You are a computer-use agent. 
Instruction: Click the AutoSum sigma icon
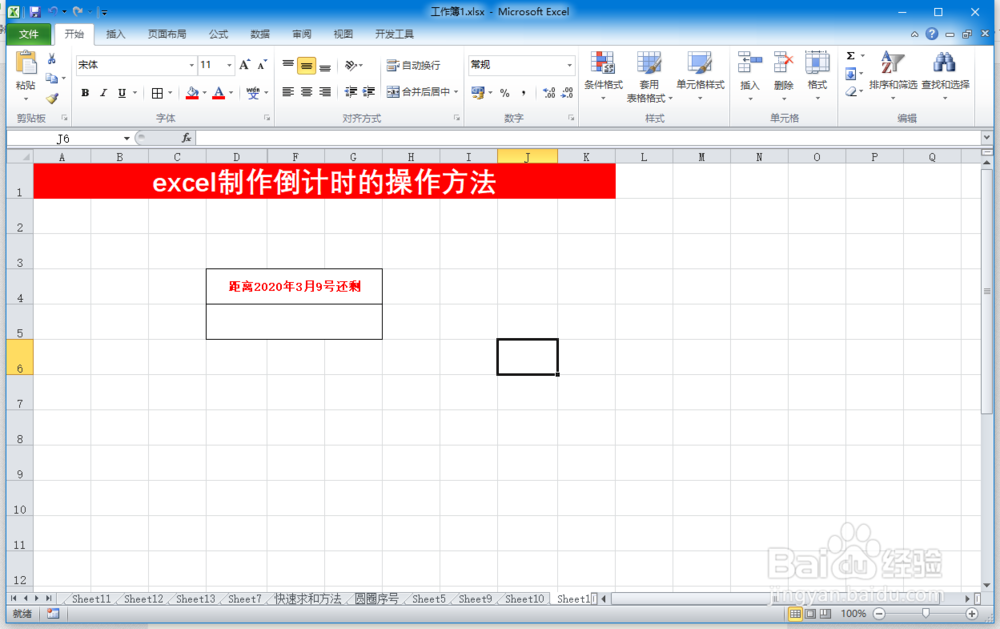(x=851, y=56)
